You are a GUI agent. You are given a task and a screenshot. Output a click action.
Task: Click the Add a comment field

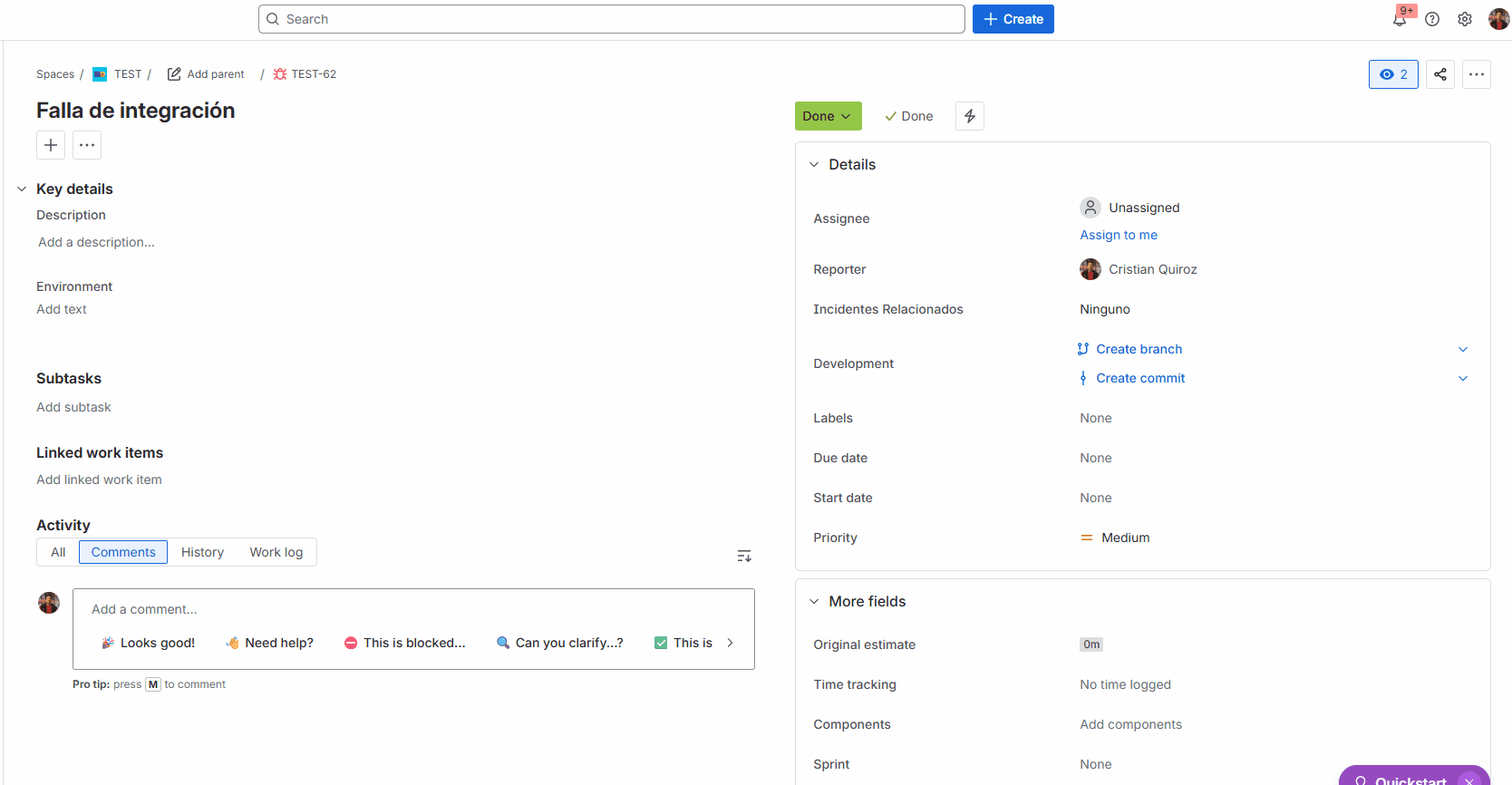[413, 609]
